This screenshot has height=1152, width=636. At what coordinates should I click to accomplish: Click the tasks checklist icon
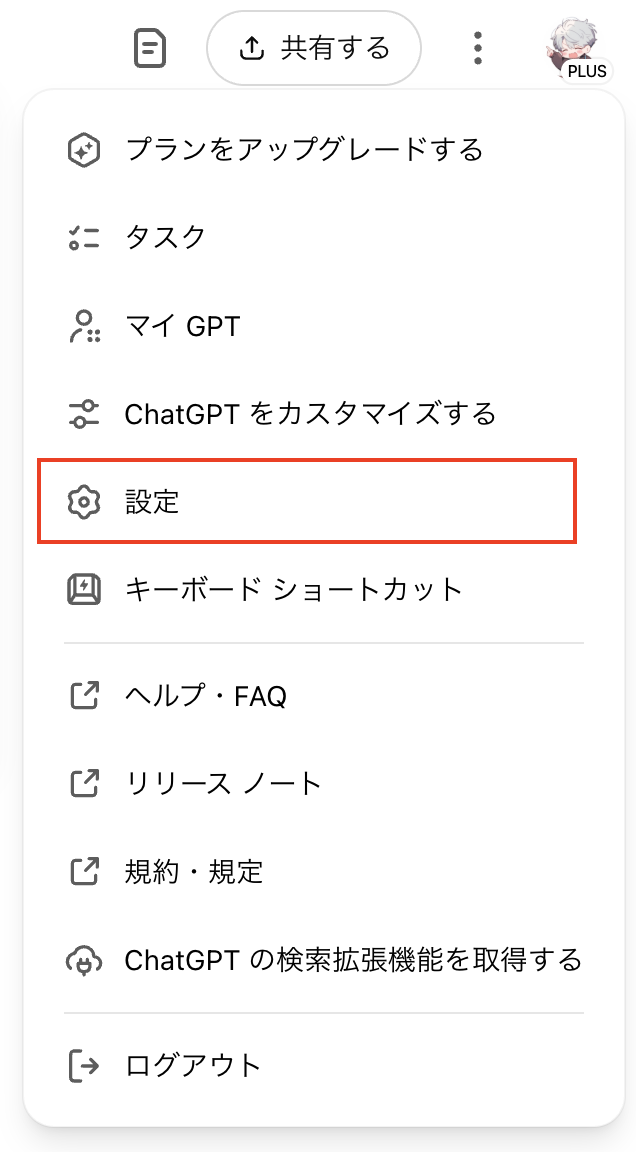coord(83,238)
